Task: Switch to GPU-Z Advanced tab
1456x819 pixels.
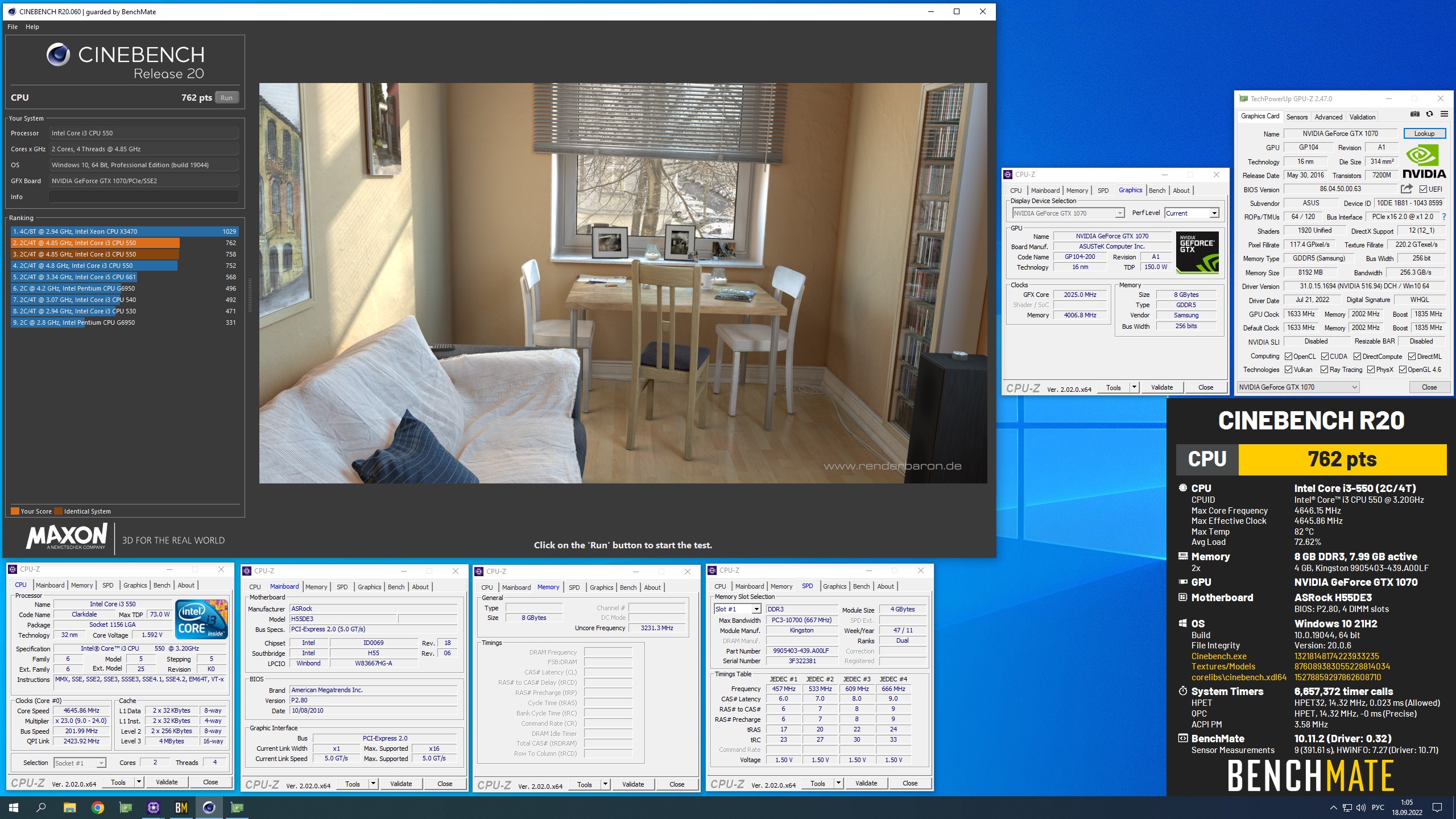Action: click(1328, 117)
